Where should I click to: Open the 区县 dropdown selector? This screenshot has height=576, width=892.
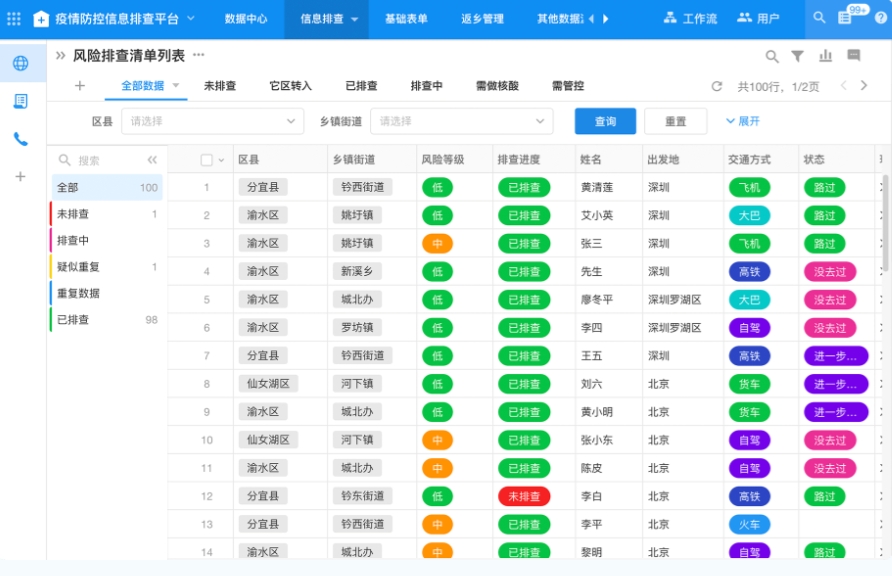(212, 121)
